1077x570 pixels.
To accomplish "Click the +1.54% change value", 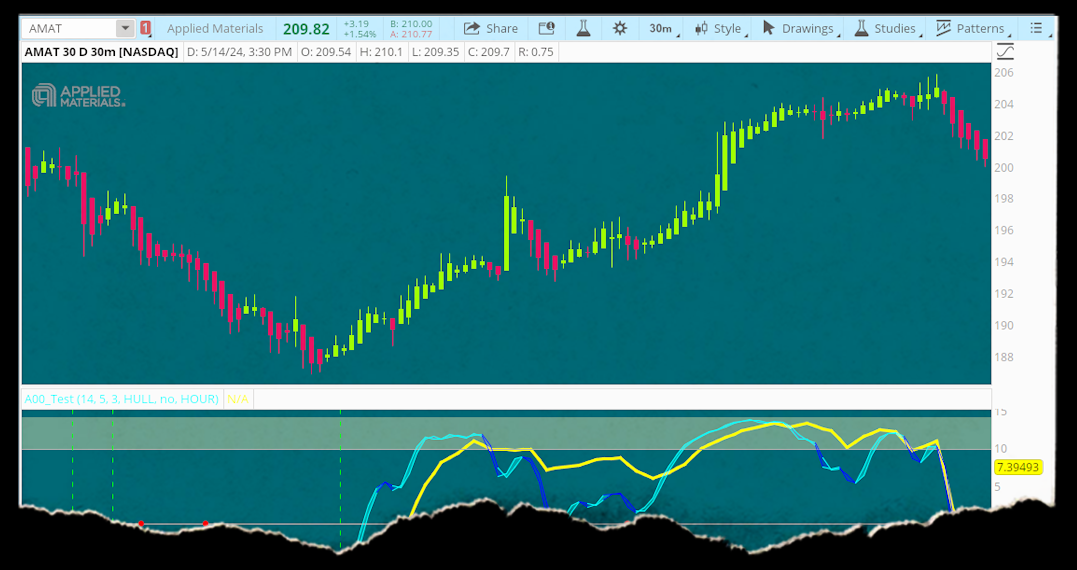I will (360, 34).
